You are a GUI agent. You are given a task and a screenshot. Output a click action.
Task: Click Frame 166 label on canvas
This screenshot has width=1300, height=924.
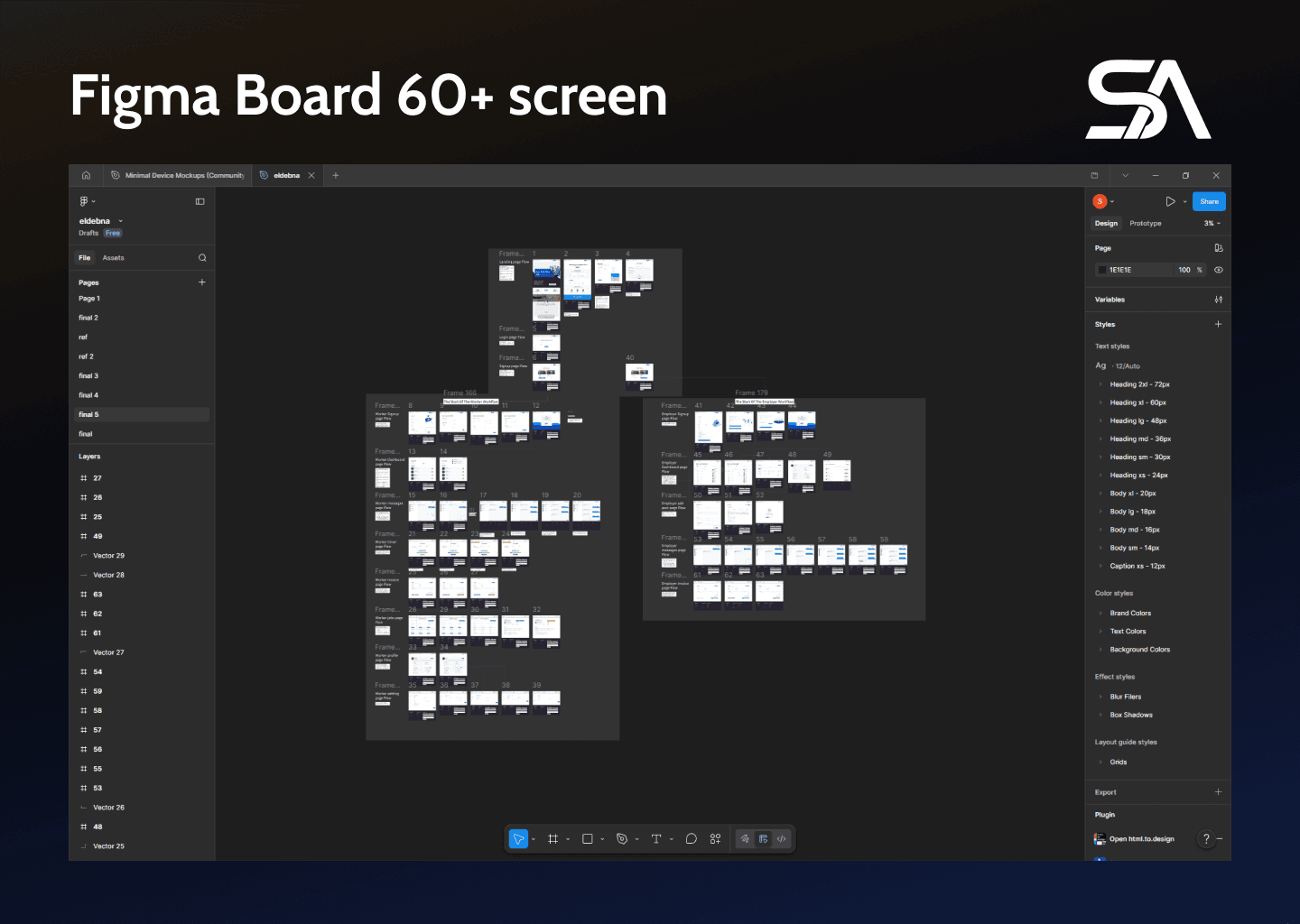pos(460,393)
